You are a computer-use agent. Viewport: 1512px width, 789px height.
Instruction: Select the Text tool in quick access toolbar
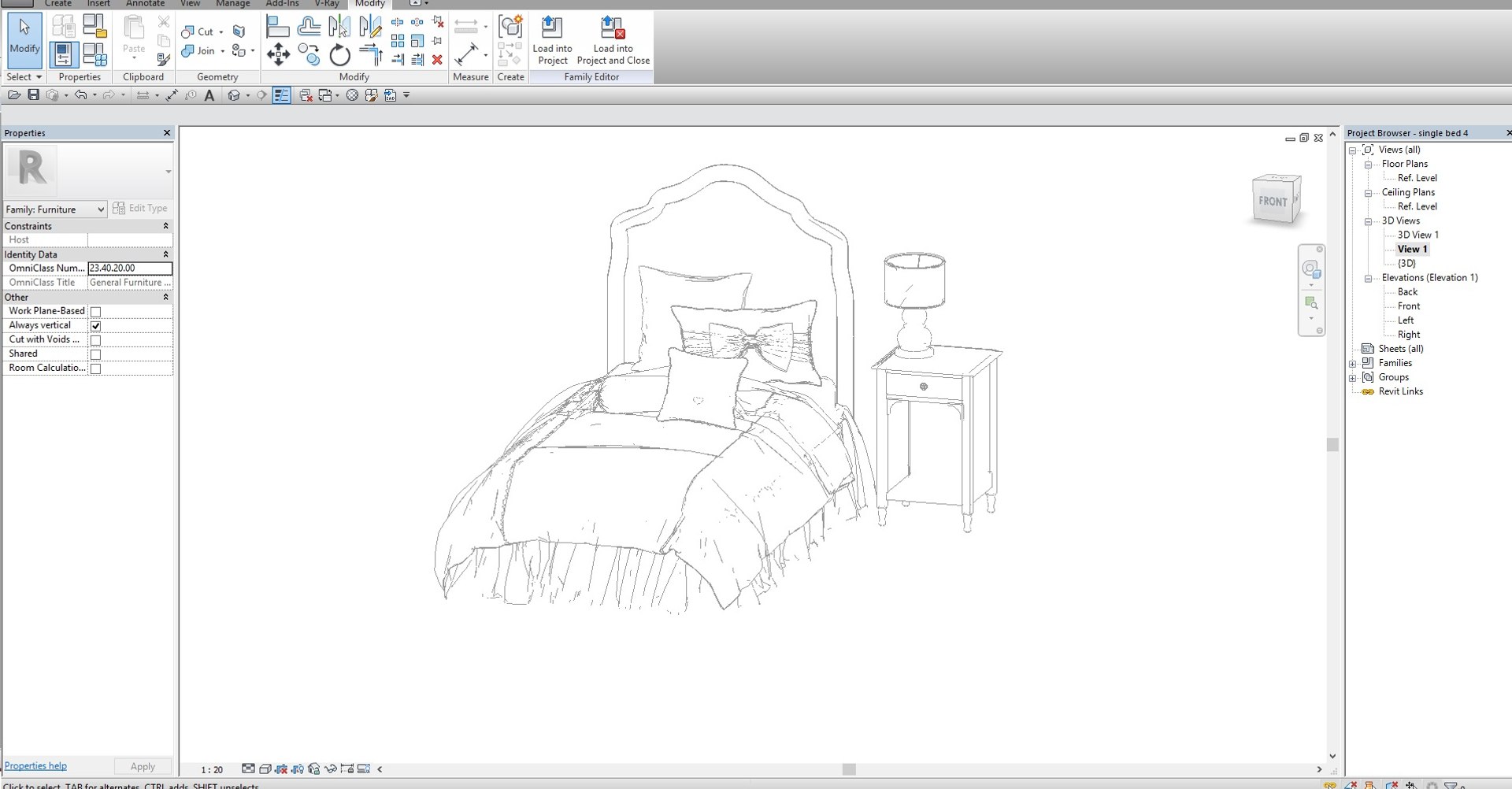click(x=209, y=95)
